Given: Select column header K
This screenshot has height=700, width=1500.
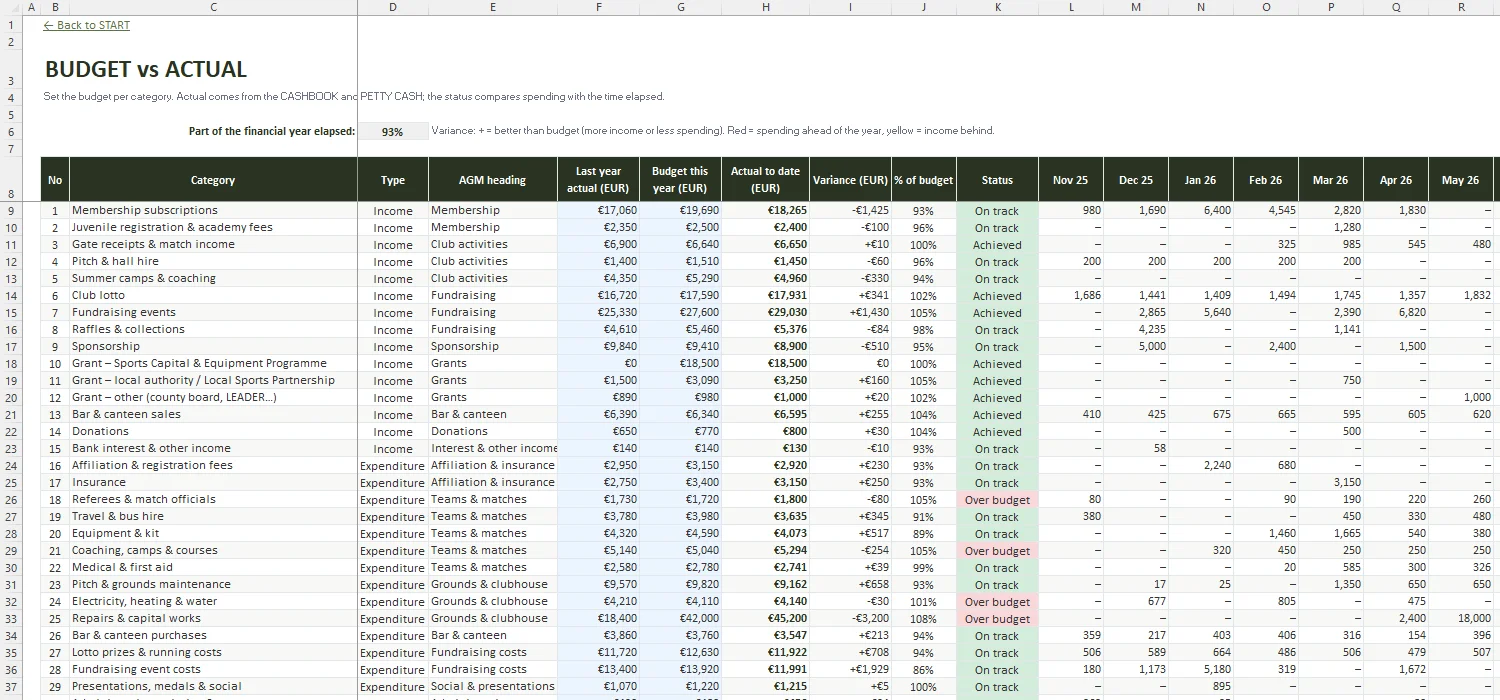Looking at the screenshot, I should coord(997,7).
